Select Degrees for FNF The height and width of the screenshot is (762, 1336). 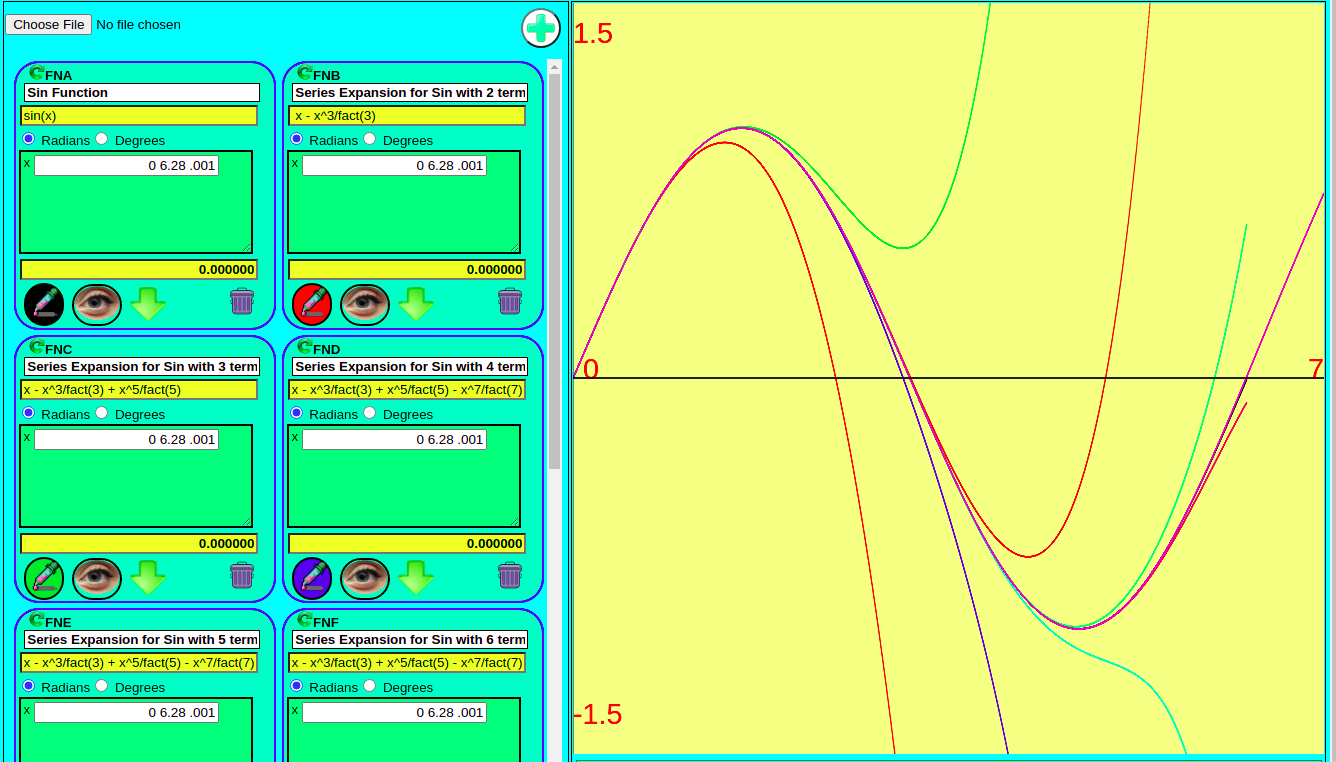click(369, 686)
